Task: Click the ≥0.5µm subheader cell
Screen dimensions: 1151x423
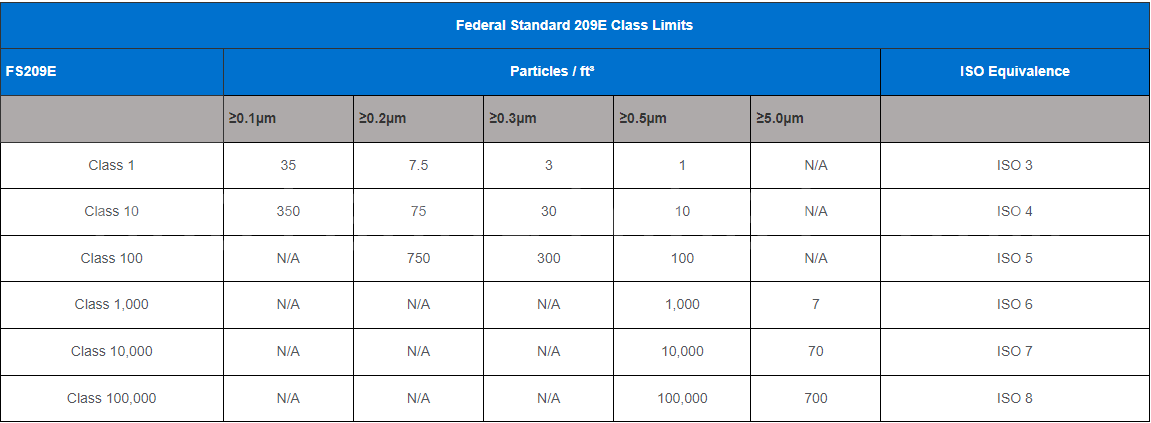Action: coord(643,119)
